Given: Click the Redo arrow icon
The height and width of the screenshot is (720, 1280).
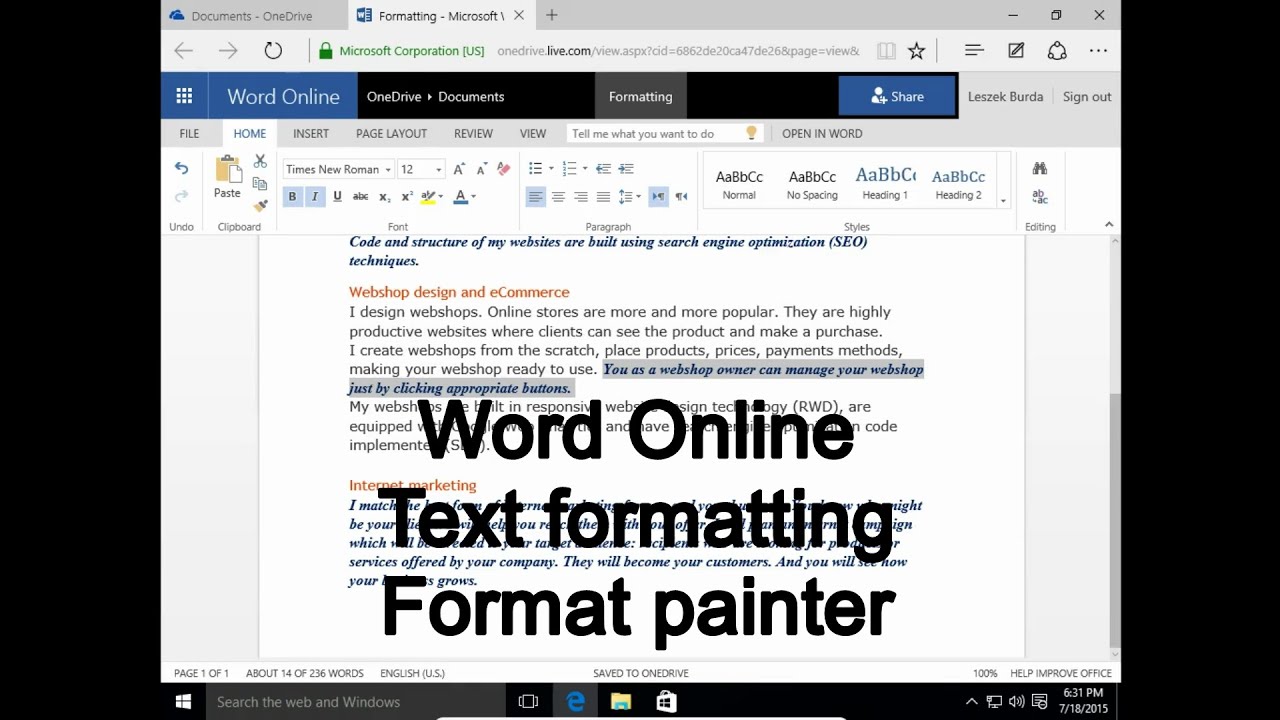Looking at the screenshot, I should click(181, 196).
